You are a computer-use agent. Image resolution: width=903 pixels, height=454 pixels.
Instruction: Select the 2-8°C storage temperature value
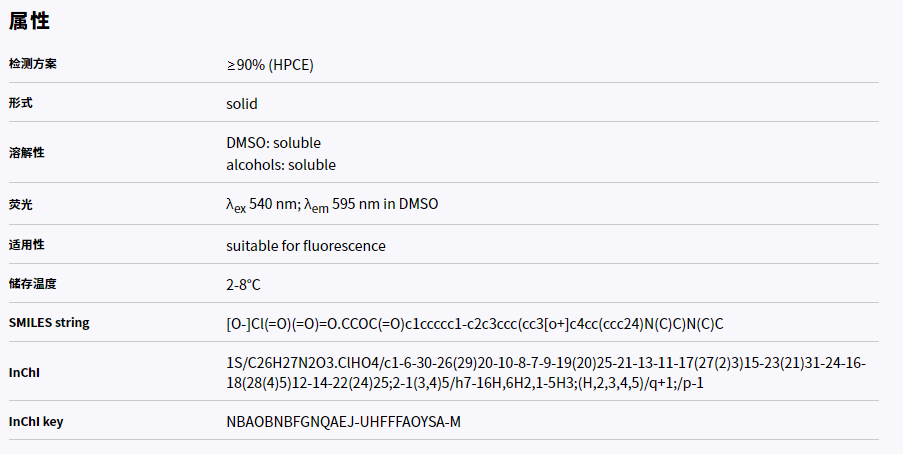243,284
